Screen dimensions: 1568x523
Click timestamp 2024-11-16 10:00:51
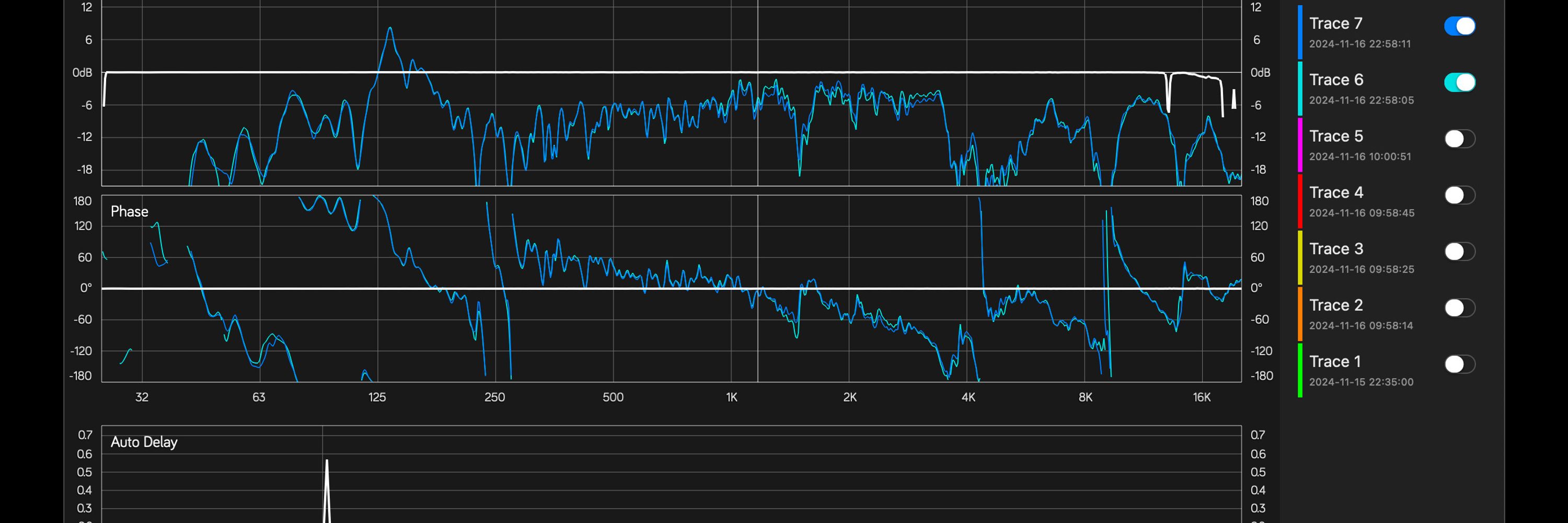pyautogui.click(x=1360, y=156)
